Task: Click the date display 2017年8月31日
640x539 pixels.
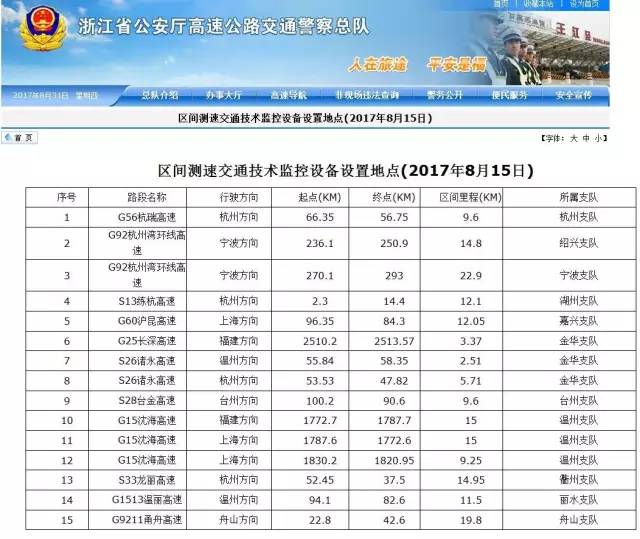Action: coord(40,95)
